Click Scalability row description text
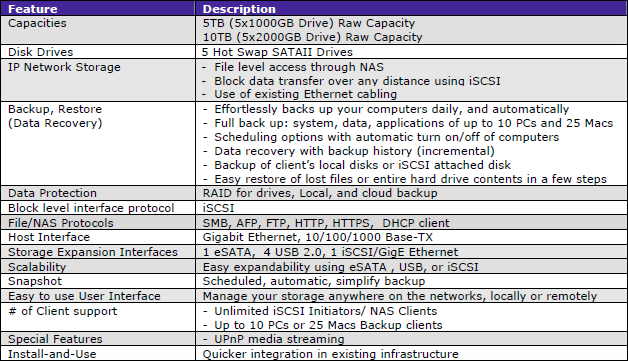 [x=341, y=267]
